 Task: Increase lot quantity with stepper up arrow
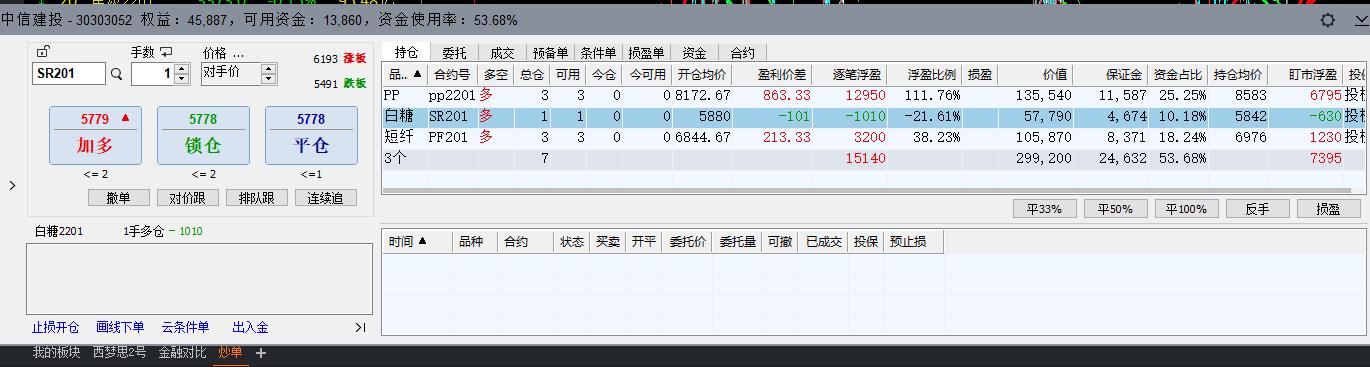point(181,68)
